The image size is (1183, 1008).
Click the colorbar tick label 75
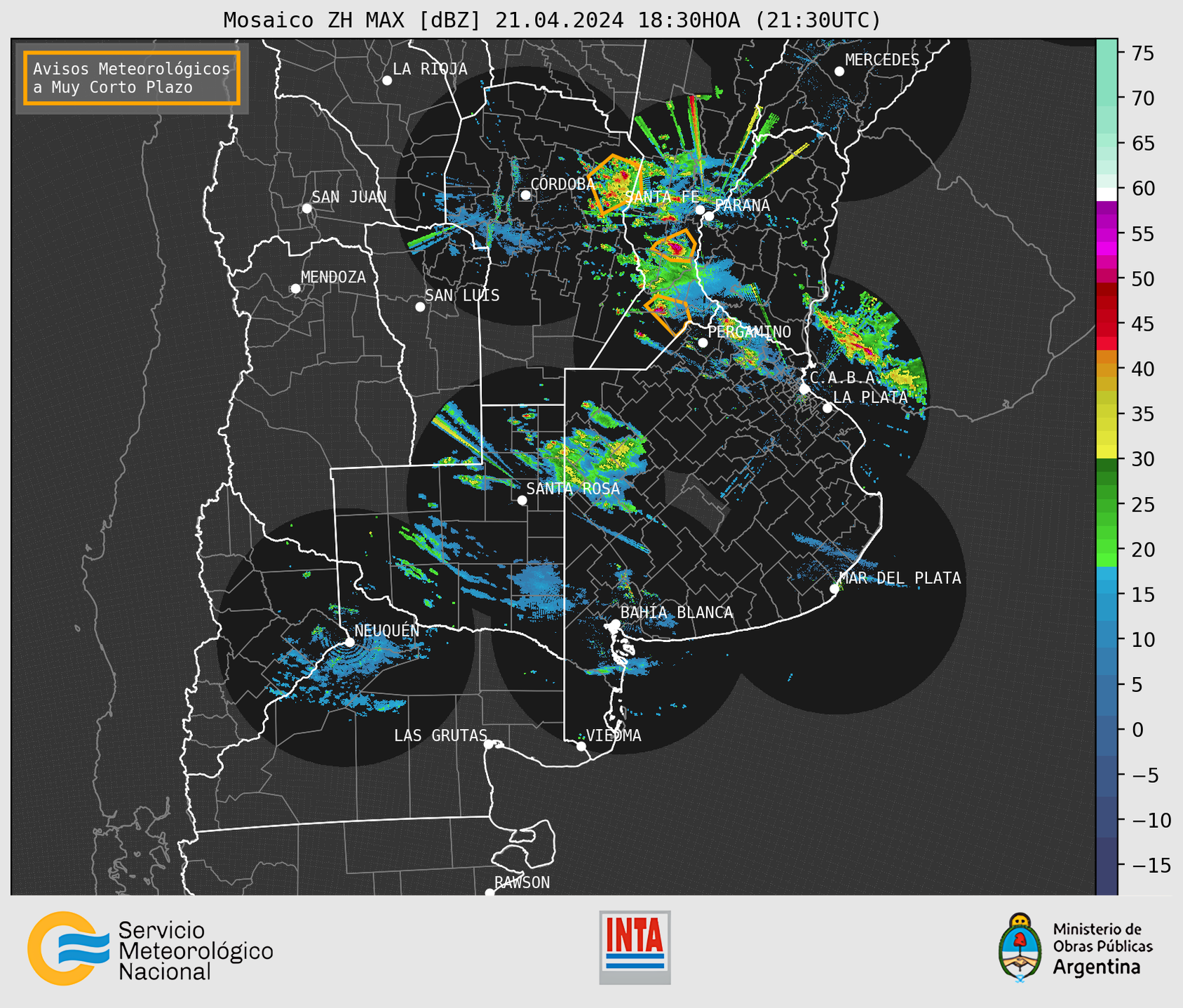1142,53
